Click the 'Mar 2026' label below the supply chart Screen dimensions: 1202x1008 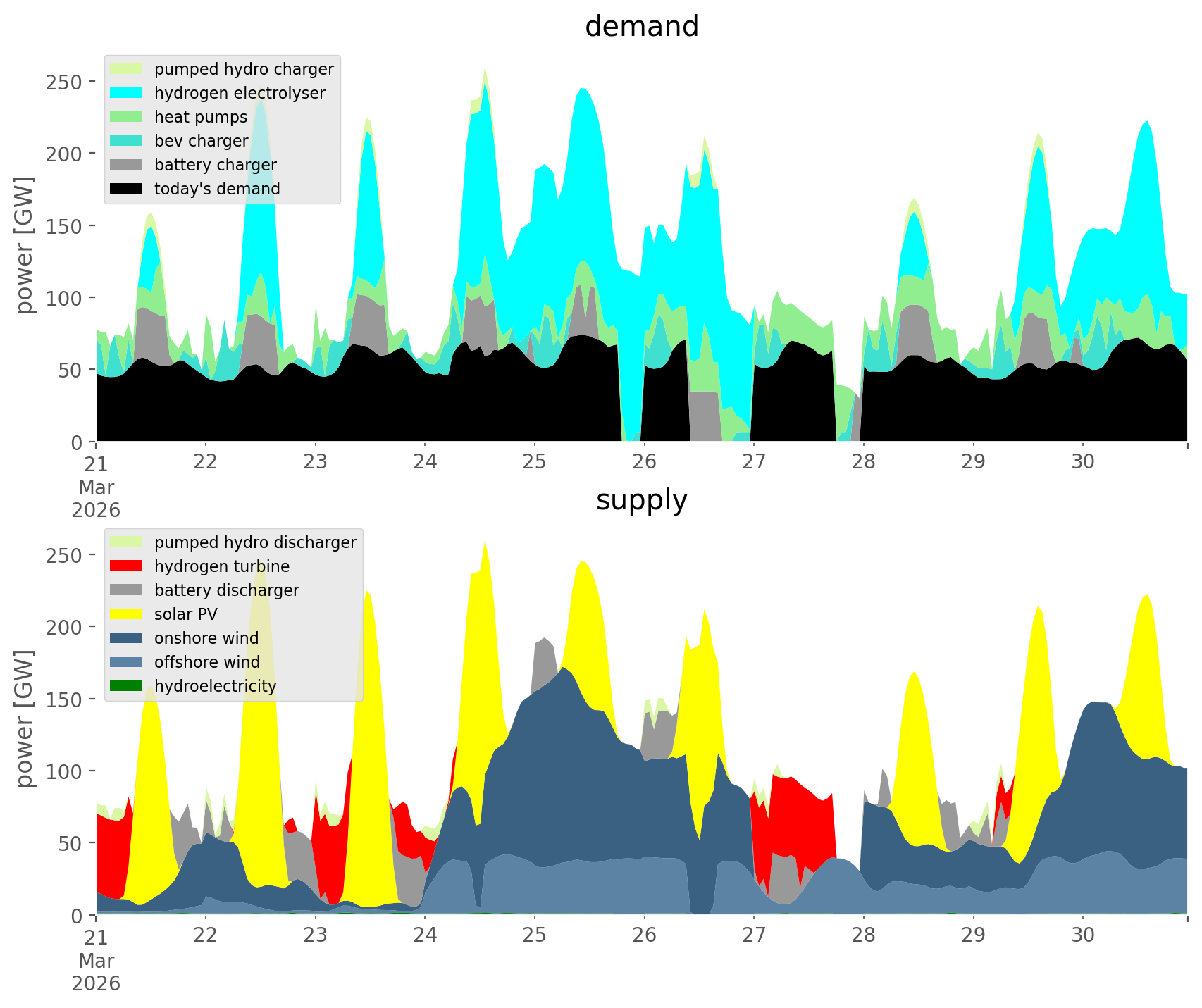[96, 972]
